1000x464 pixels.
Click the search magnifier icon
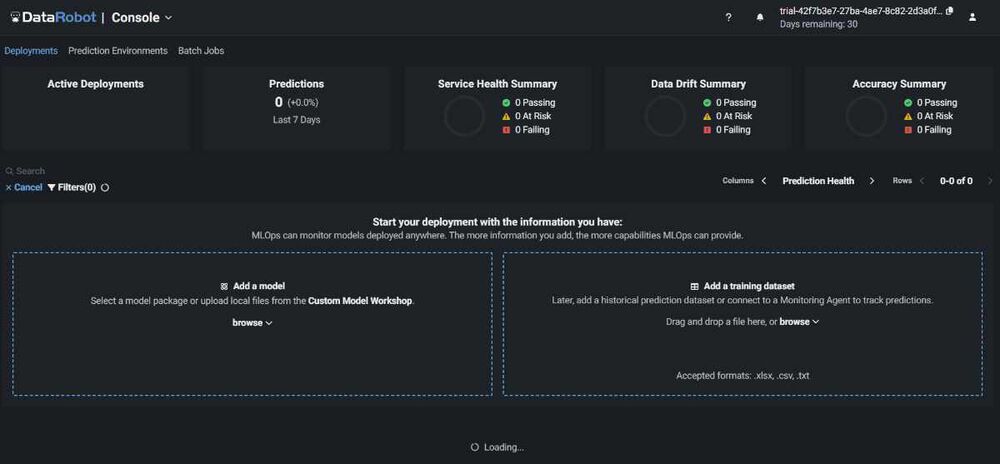[x=9, y=171]
